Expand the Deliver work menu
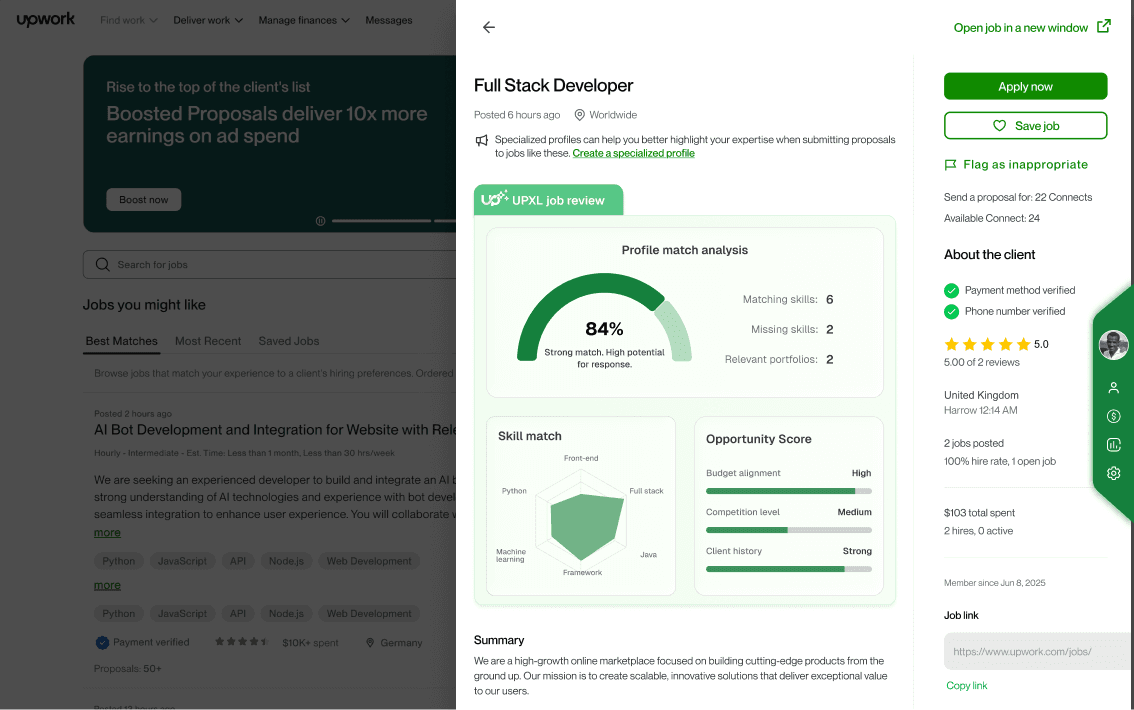 tap(208, 20)
